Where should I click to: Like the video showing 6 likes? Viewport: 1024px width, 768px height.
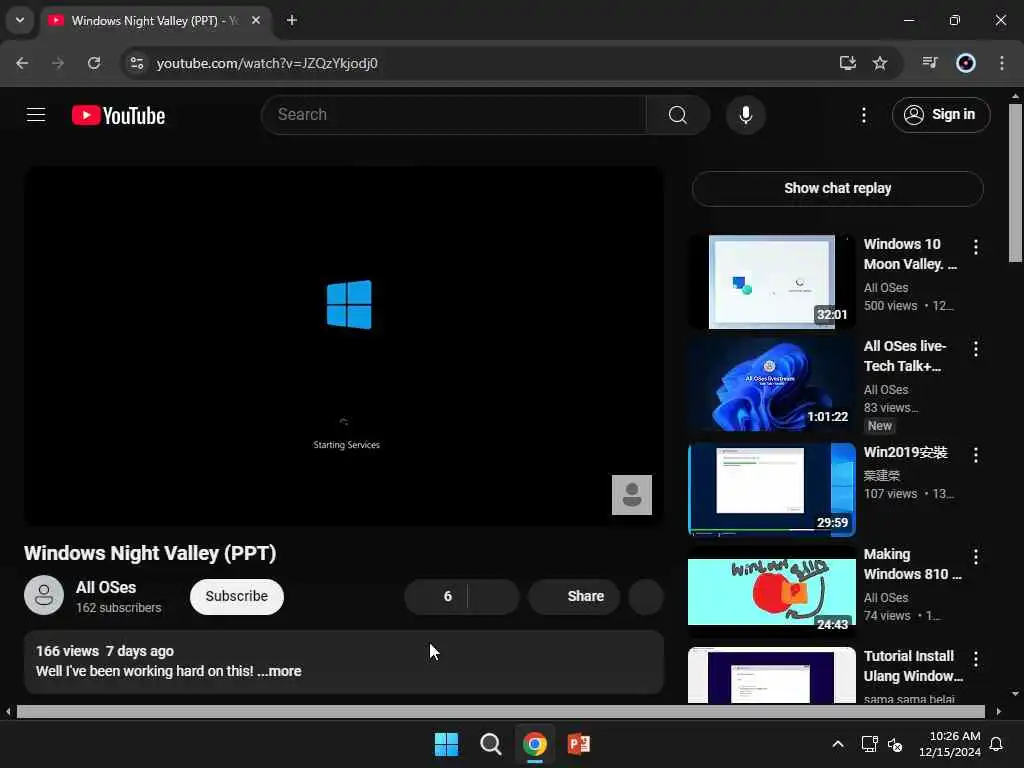coord(436,596)
